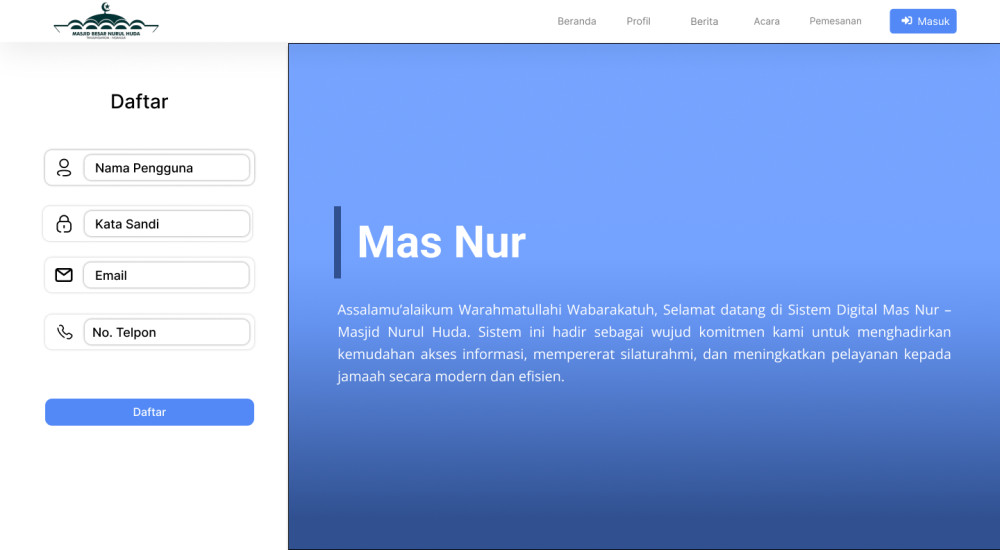Focus the Nama Pengguna text field
The width and height of the screenshot is (1000, 550).
pos(166,168)
